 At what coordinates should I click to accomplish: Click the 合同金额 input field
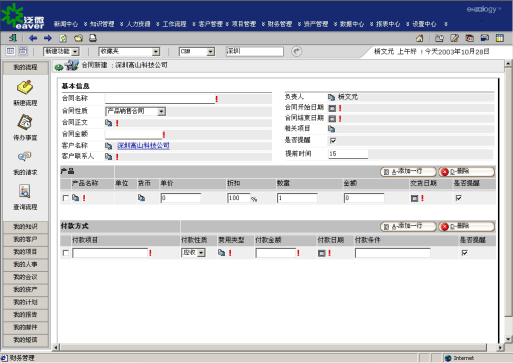[134, 134]
